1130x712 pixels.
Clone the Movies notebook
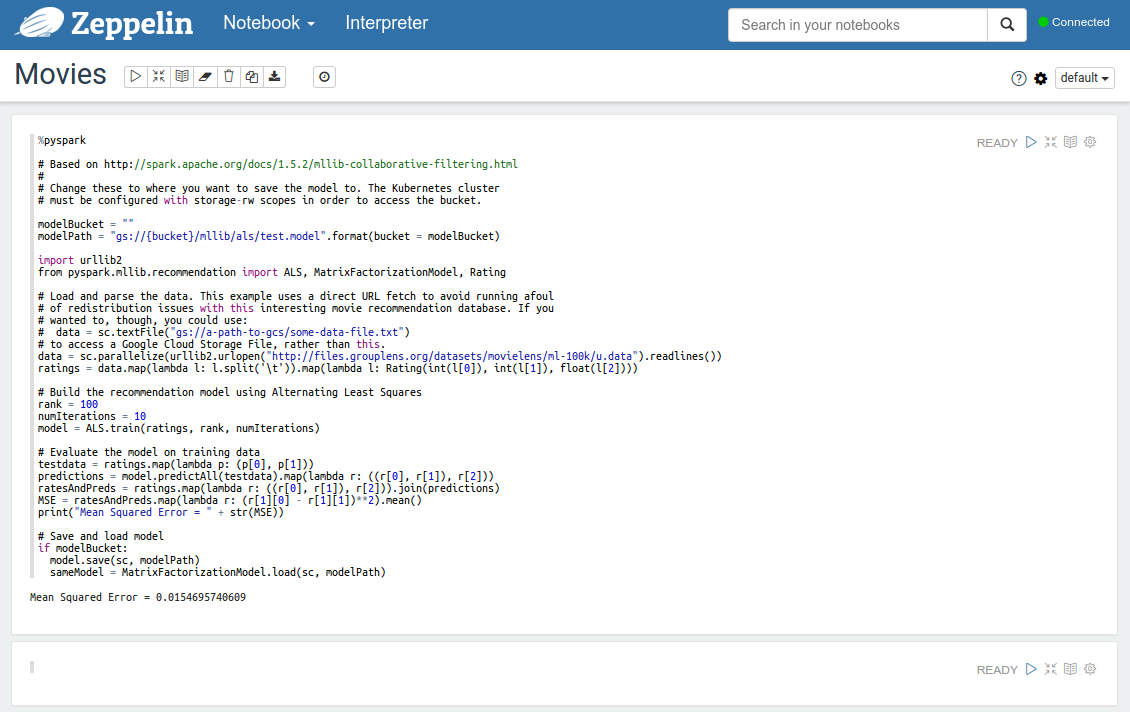(251, 77)
